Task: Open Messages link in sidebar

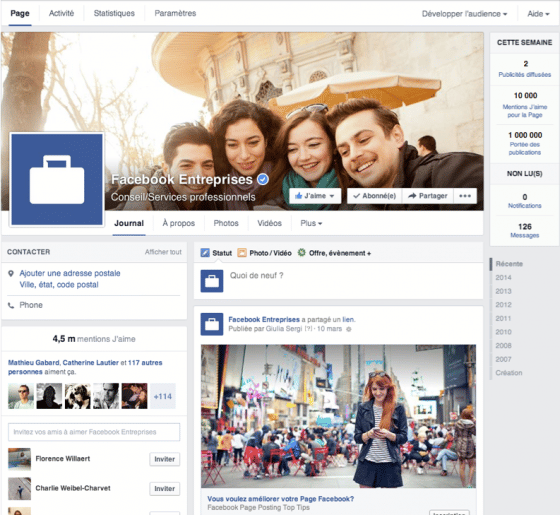Action: (525, 235)
